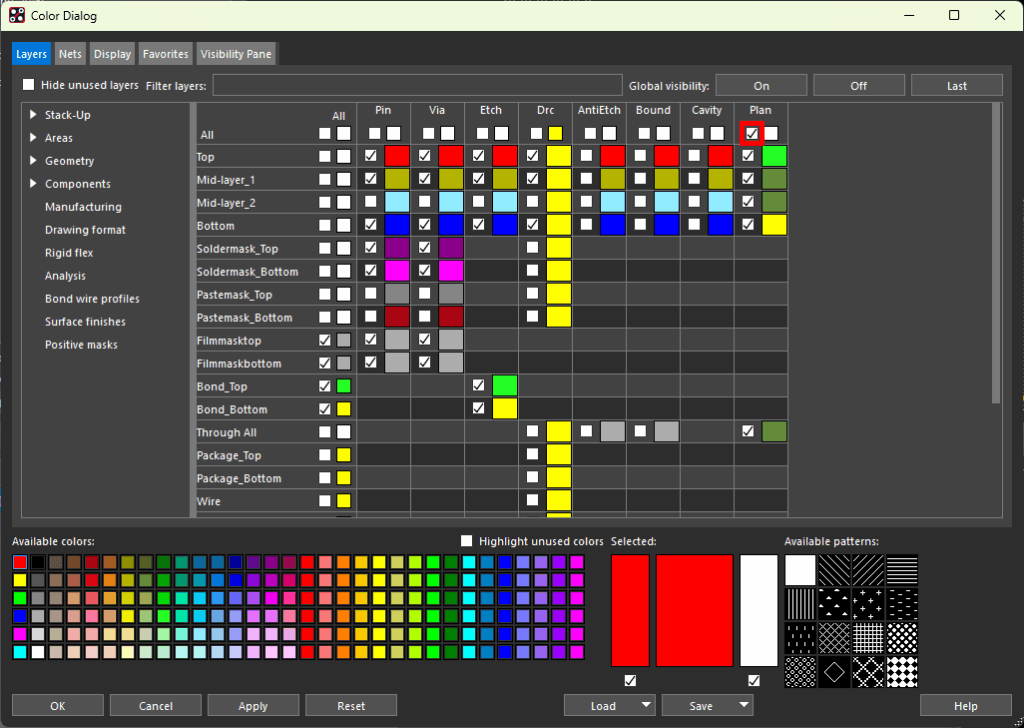Switch to the Nets tab
The image size is (1024, 728).
pos(70,54)
